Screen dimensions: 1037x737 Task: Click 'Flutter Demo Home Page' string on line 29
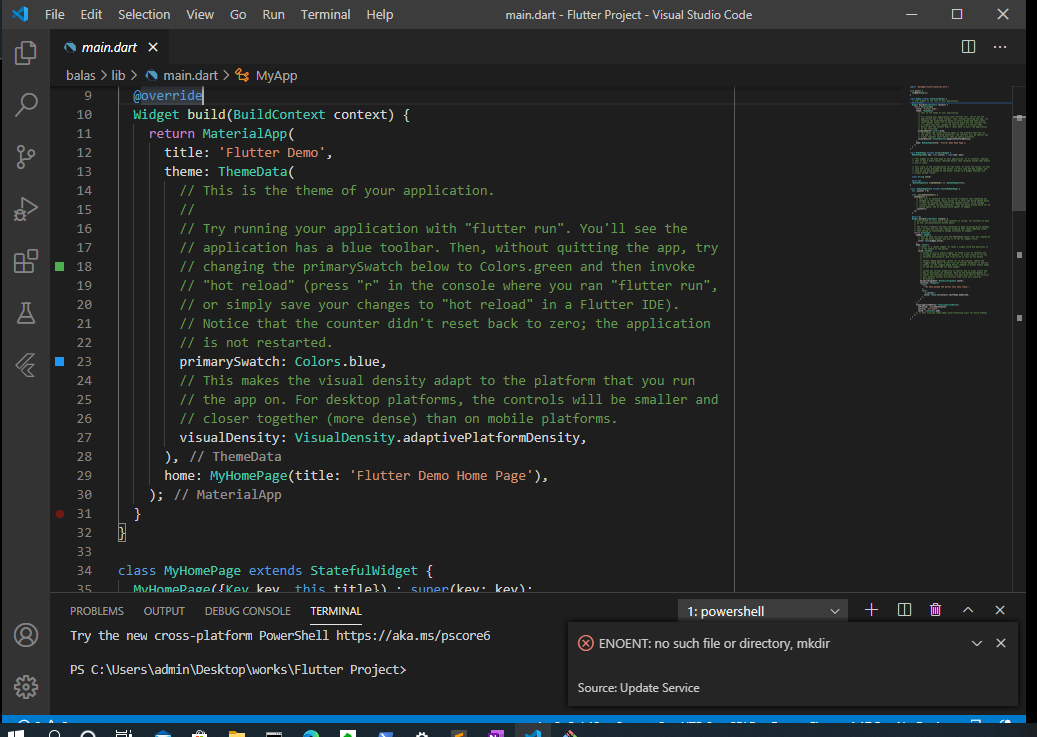[x=441, y=476]
